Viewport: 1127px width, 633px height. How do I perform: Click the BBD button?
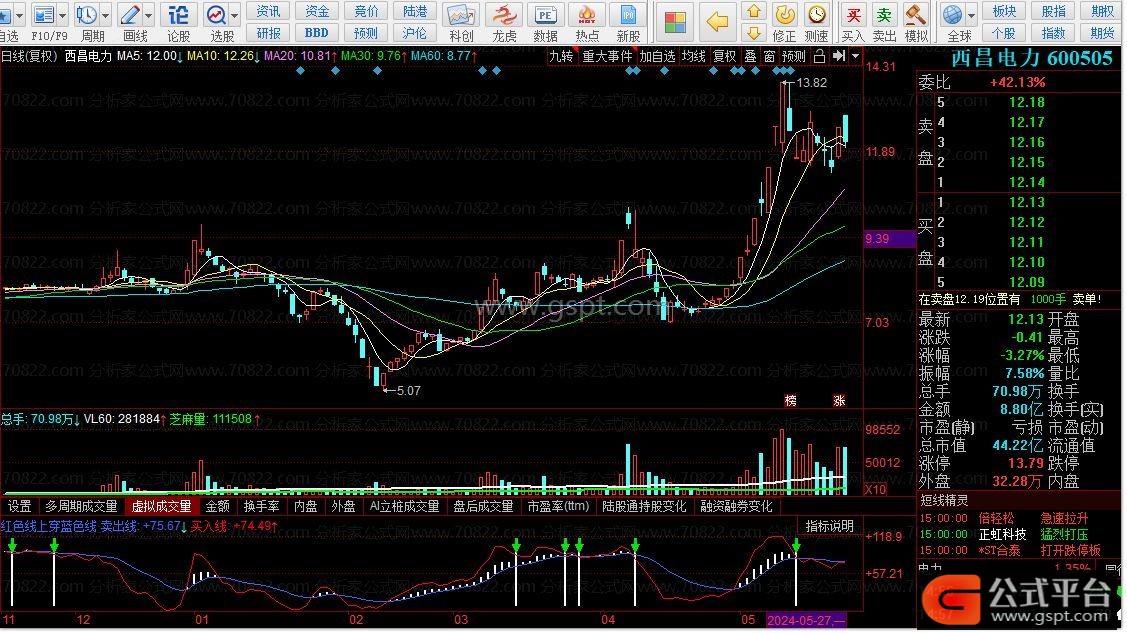(316, 33)
